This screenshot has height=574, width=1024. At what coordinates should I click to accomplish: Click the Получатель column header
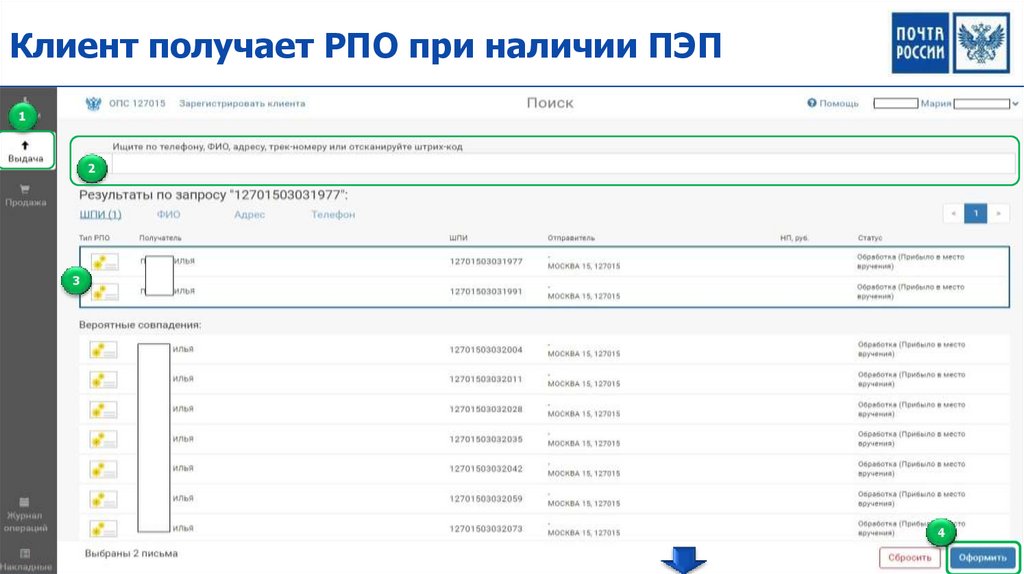coord(160,238)
